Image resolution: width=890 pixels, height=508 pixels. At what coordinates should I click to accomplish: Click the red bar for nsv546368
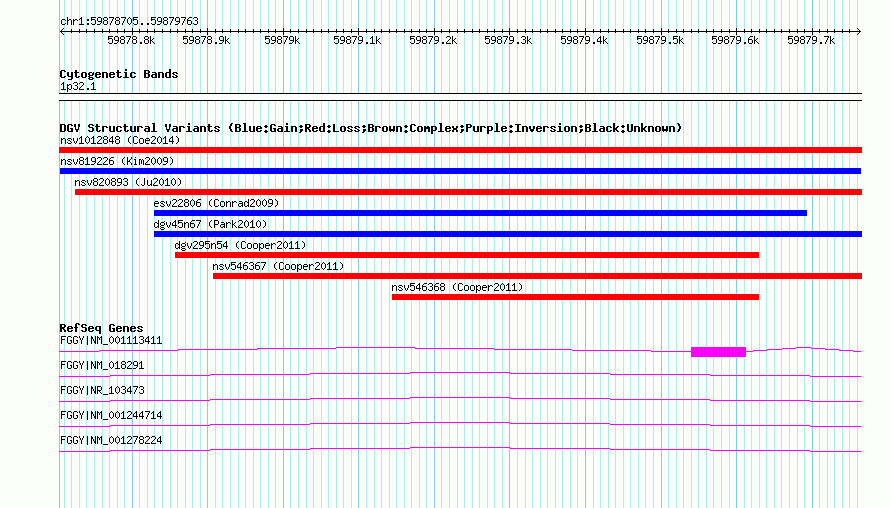point(575,297)
